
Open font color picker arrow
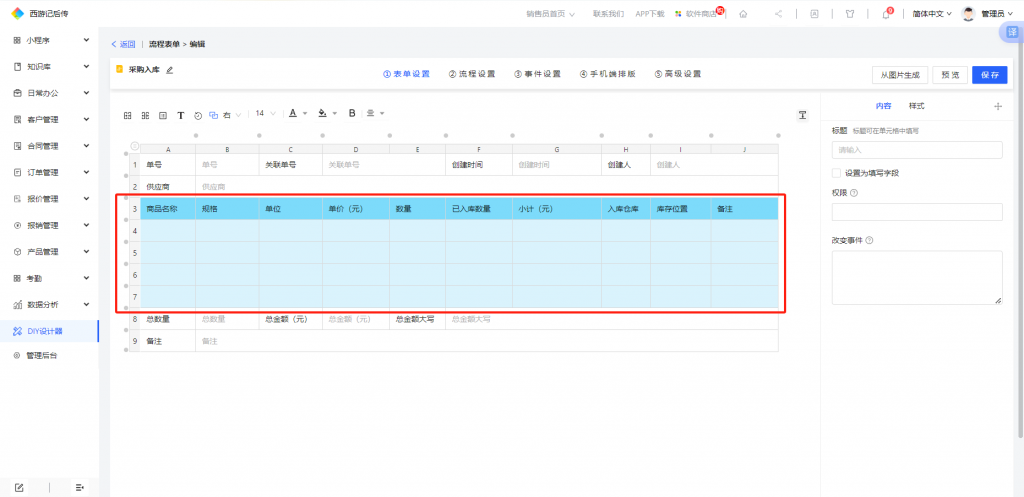tap(305, 114)
